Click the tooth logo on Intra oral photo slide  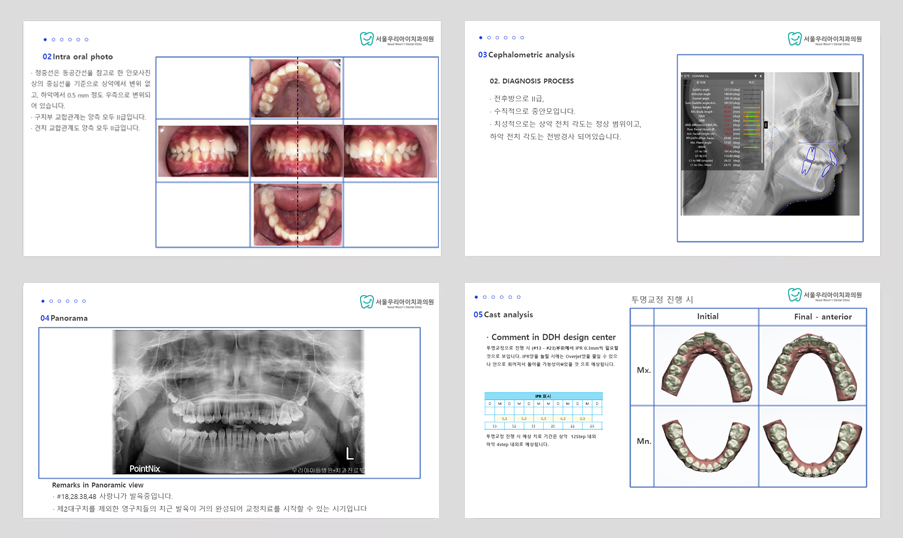(367, 39)
